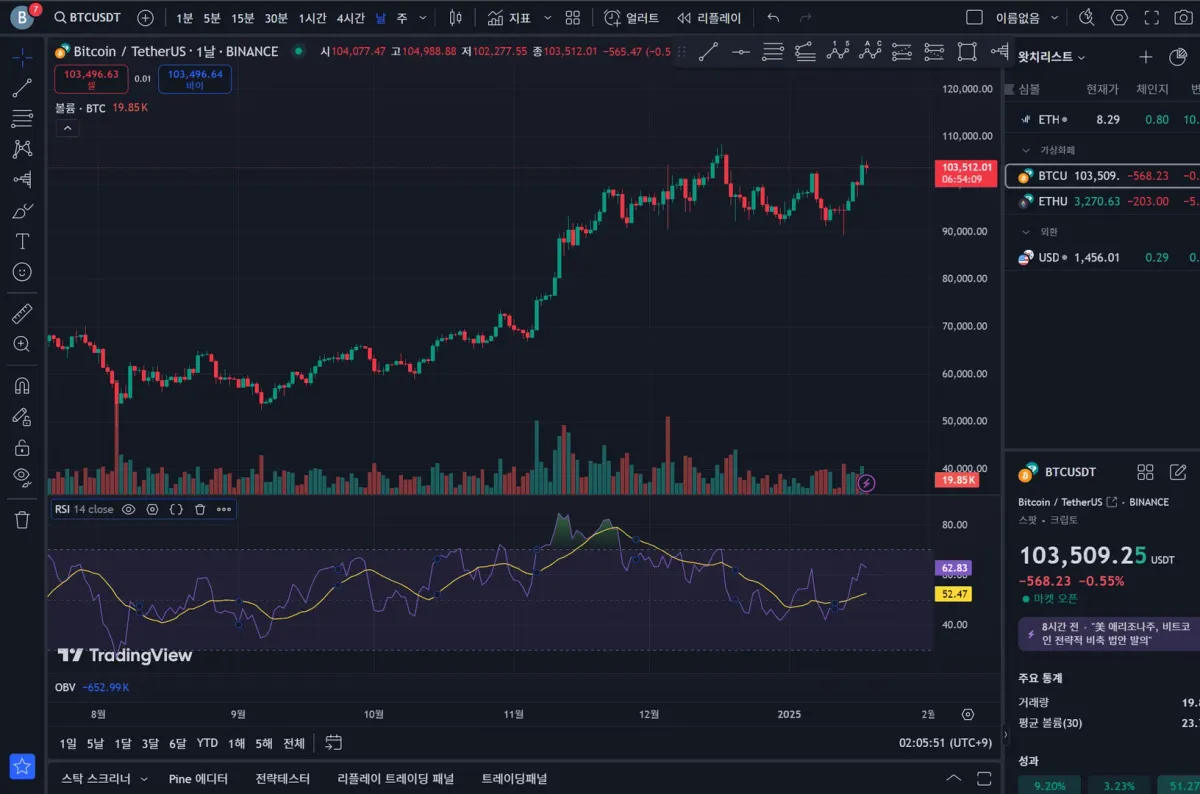Set date range to YTD
1200x794 pixels.
(x=207, y=743)
